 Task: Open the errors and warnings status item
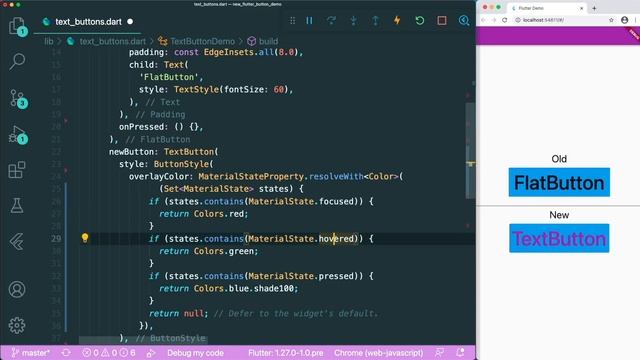[109, 353]
